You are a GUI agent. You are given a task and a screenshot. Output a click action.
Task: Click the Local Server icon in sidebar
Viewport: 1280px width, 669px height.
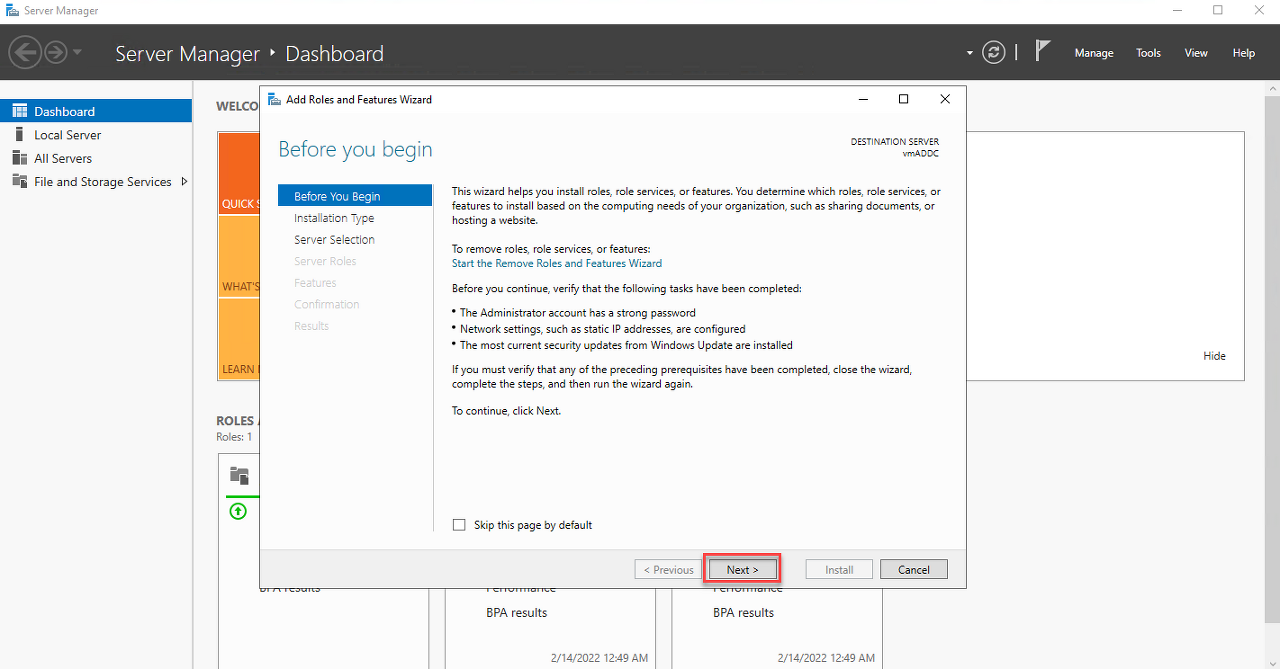click(19, 134)
